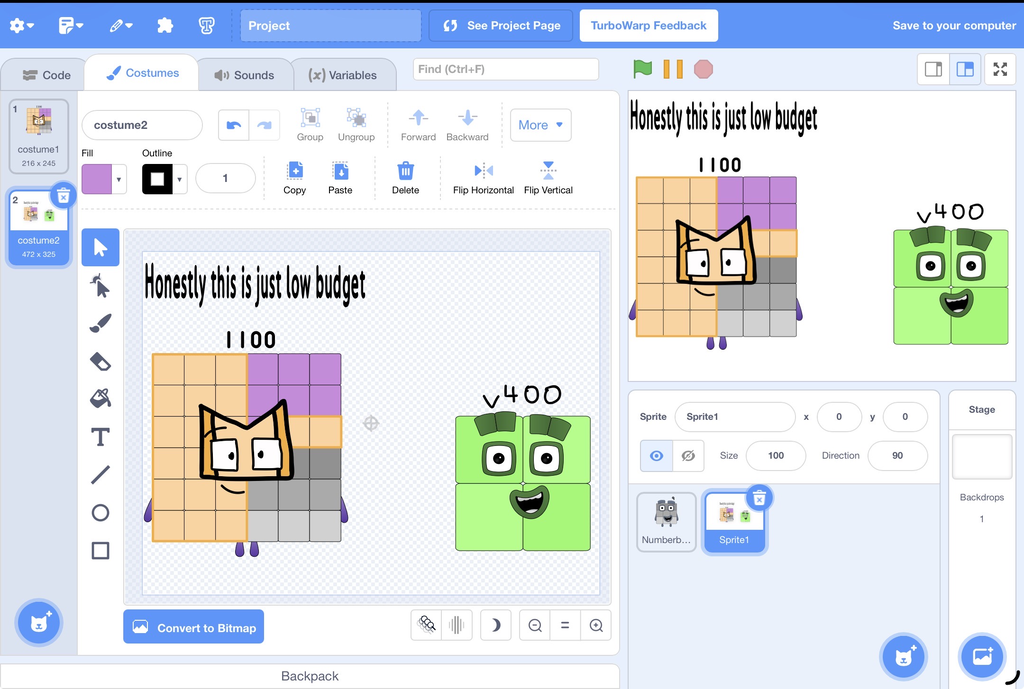Select the Reshape tool
This screenshot has width=1024, height=689.
tap(100, 285)
